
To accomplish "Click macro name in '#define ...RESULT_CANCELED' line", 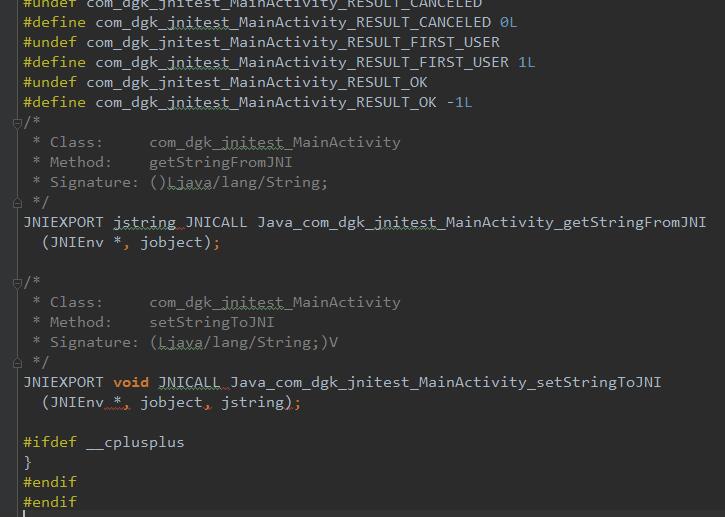I will tap(293, 23).
